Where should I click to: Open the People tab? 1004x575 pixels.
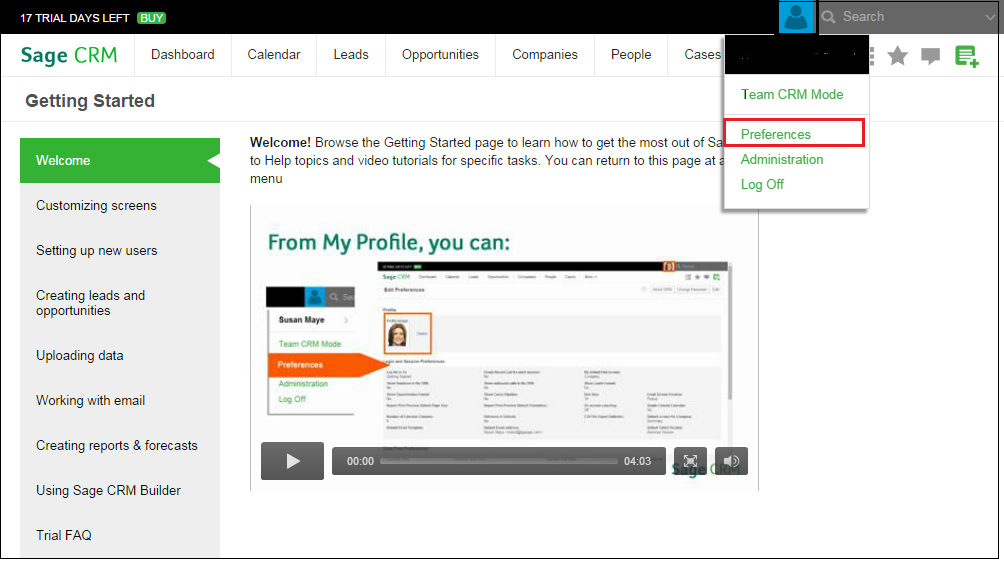coord(631,55)
